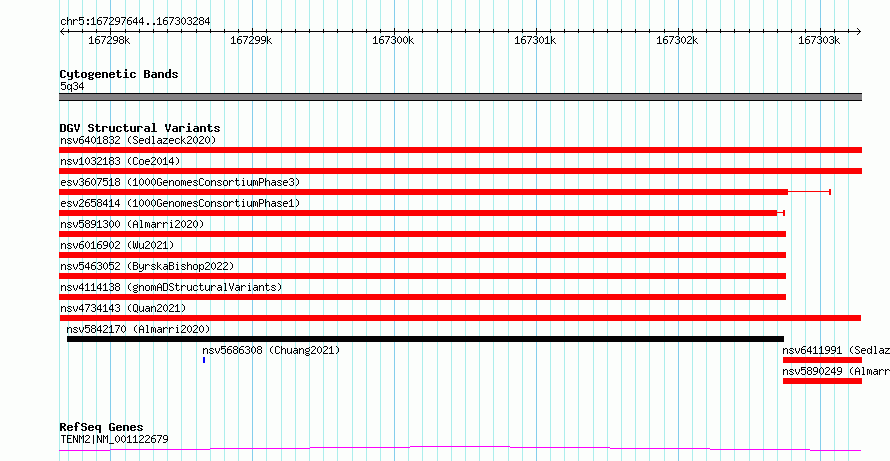The width and height of the screenshot is (890, 461).
Task: Open TENM2|NM_001122679 gene label
Action: 114,439
